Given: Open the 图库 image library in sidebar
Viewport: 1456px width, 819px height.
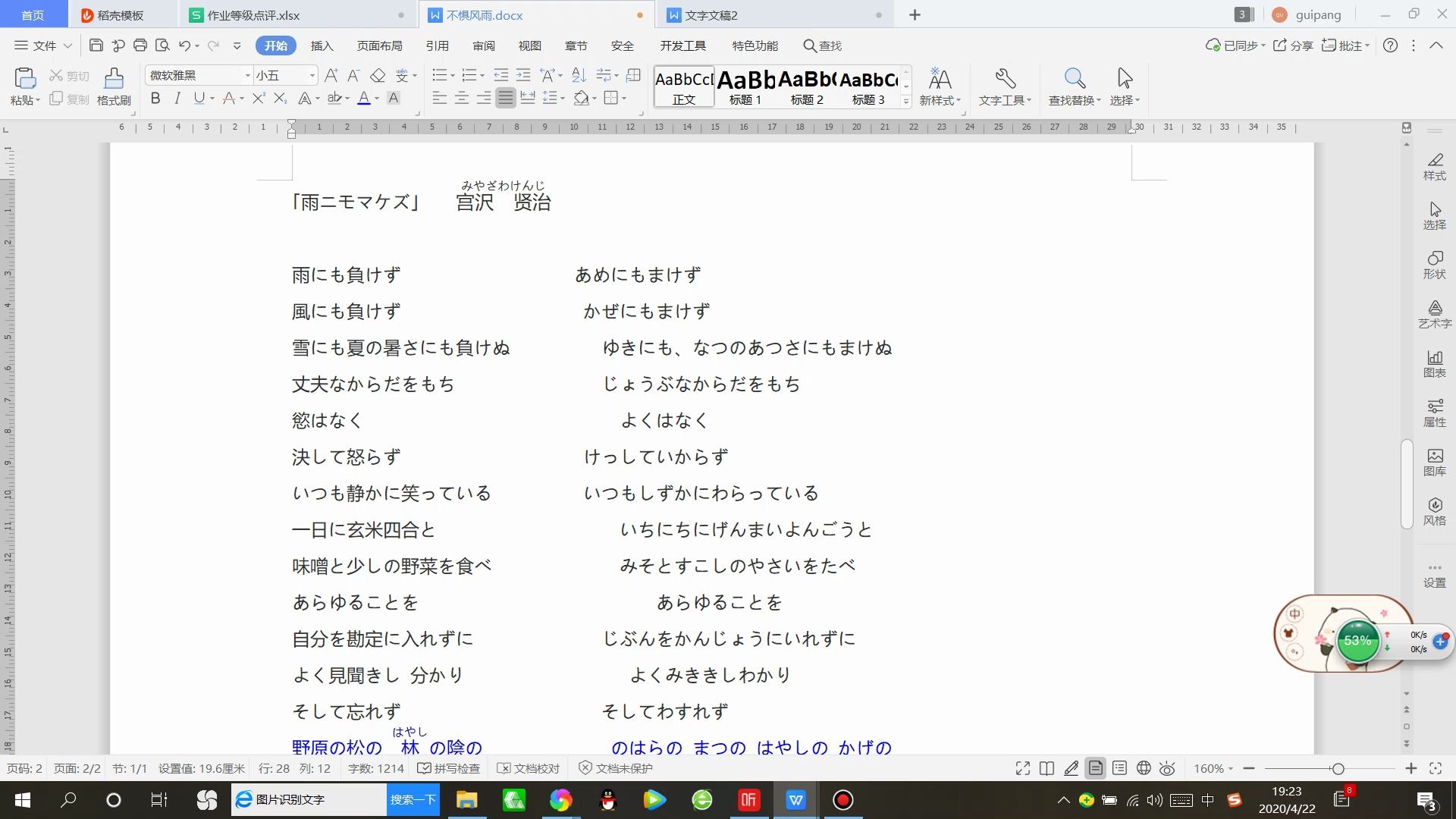Looking at the screenshot, I should (1434, 463).
